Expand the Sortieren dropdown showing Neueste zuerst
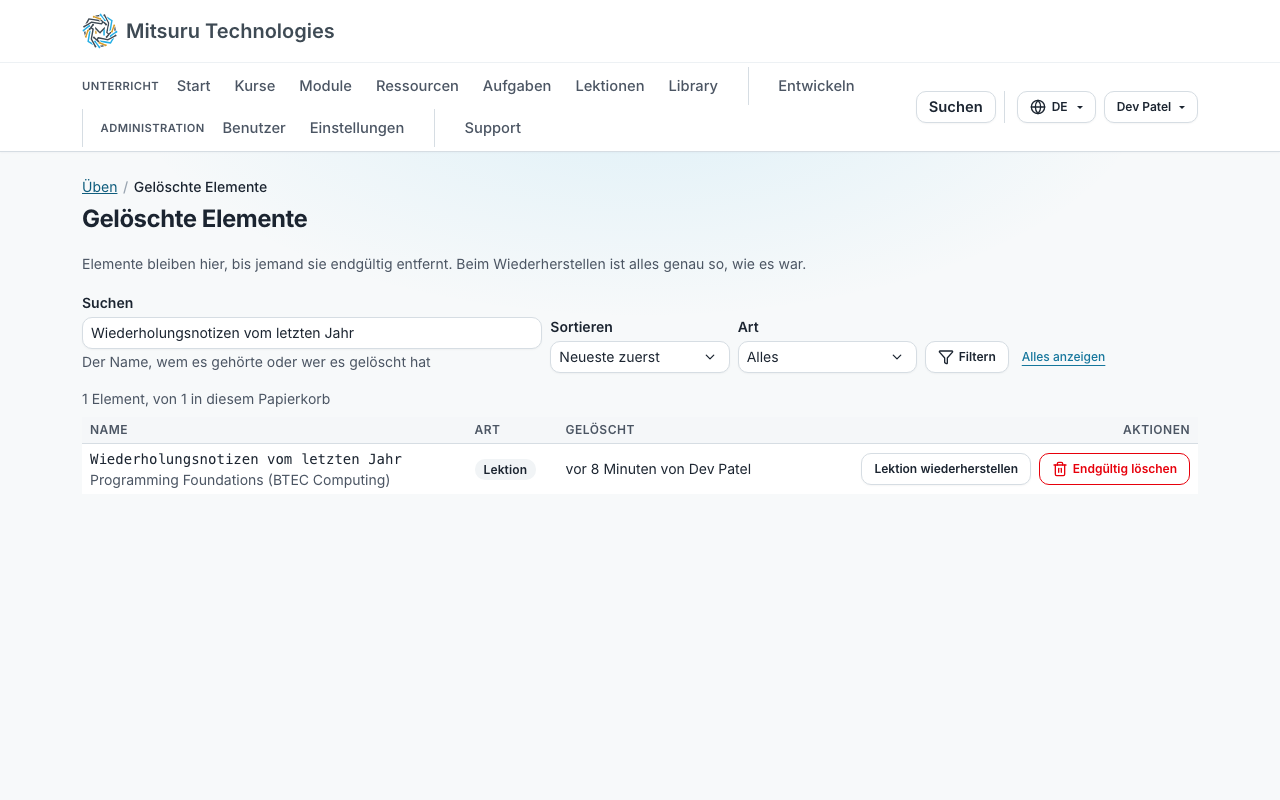 [640, 357]
